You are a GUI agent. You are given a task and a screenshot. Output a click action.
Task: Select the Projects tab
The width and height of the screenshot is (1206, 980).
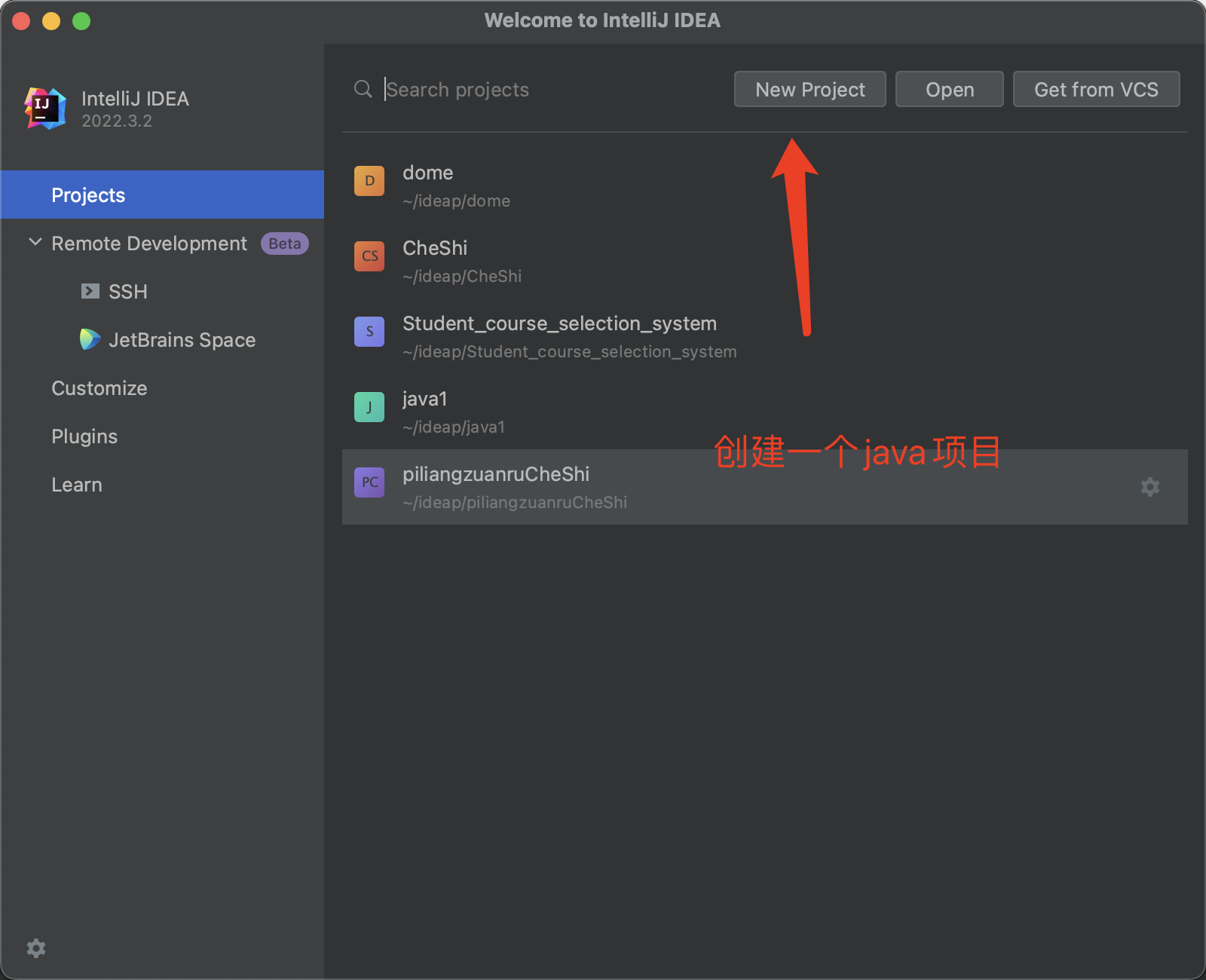(162, 194)
